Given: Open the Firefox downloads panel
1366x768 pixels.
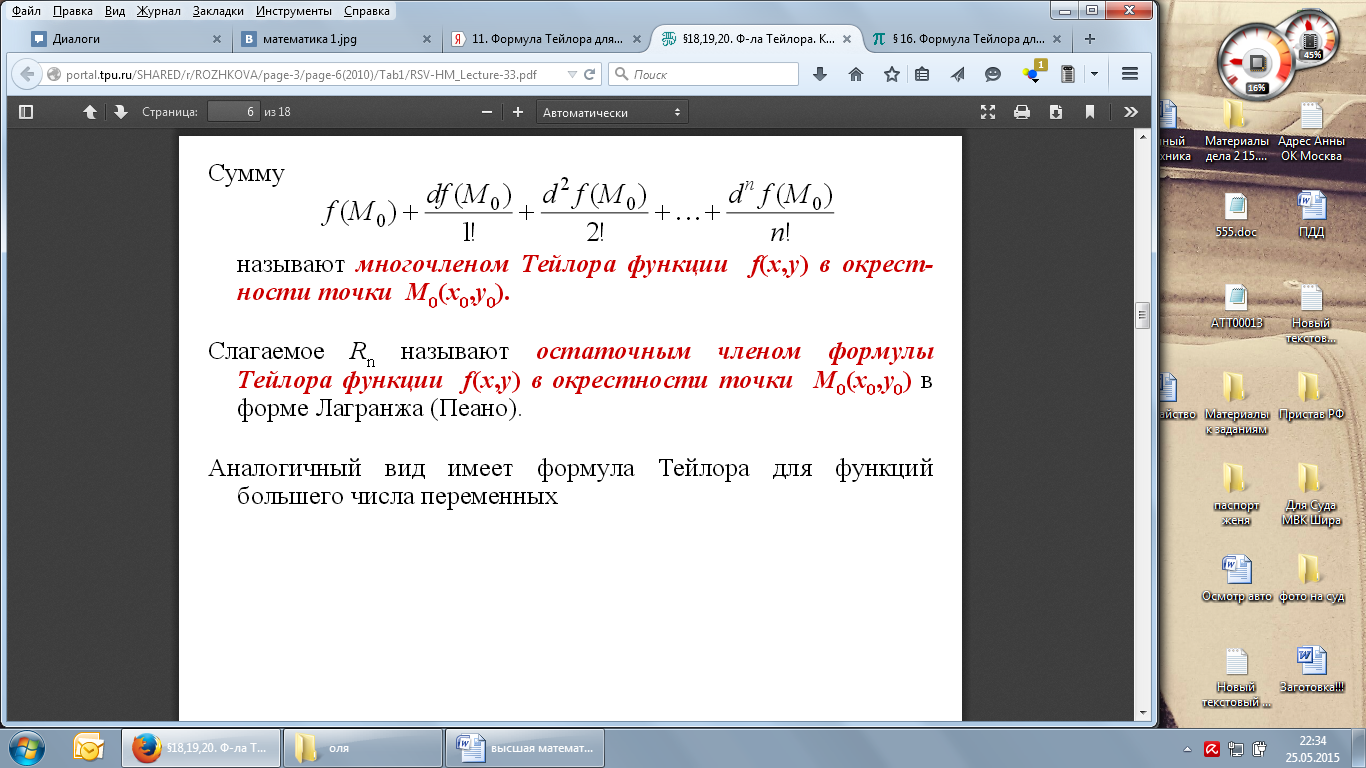Looking at the screenshot, I should [x=820, y=74].
